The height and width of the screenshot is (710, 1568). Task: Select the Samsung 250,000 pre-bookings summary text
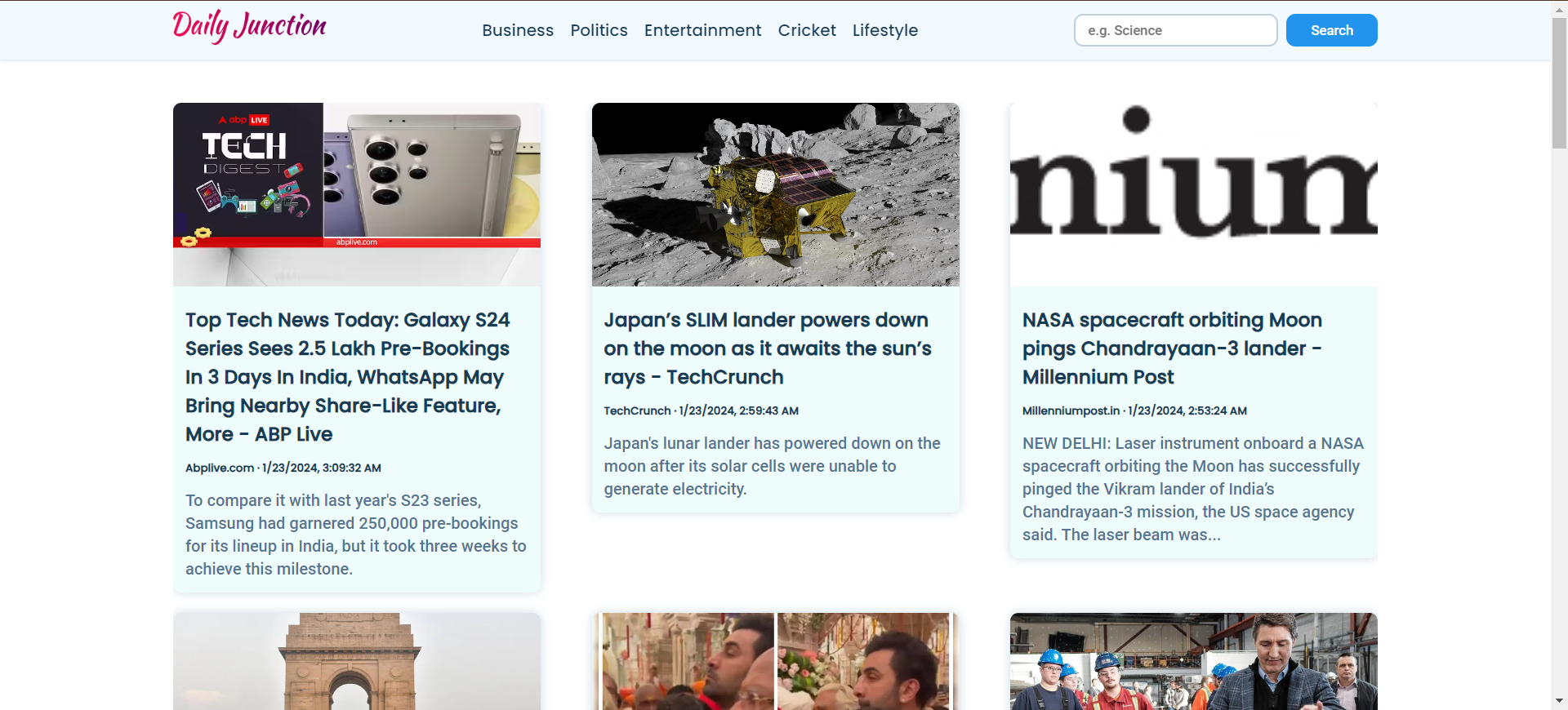pos(356,535)
